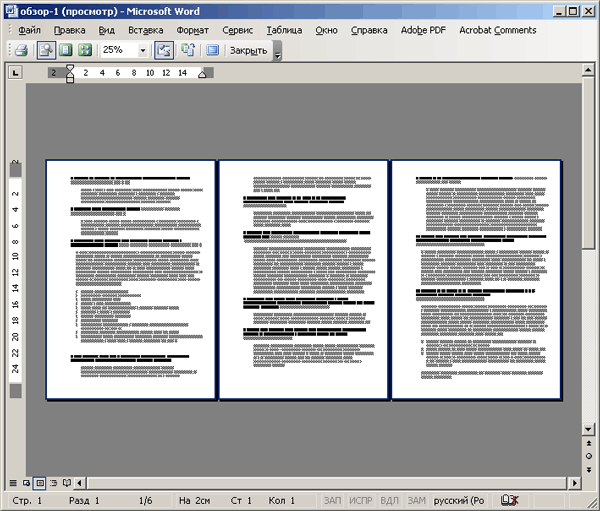Switch to Web Layout view icon
This screenshot has height=511, width=600.
point(26,483)
